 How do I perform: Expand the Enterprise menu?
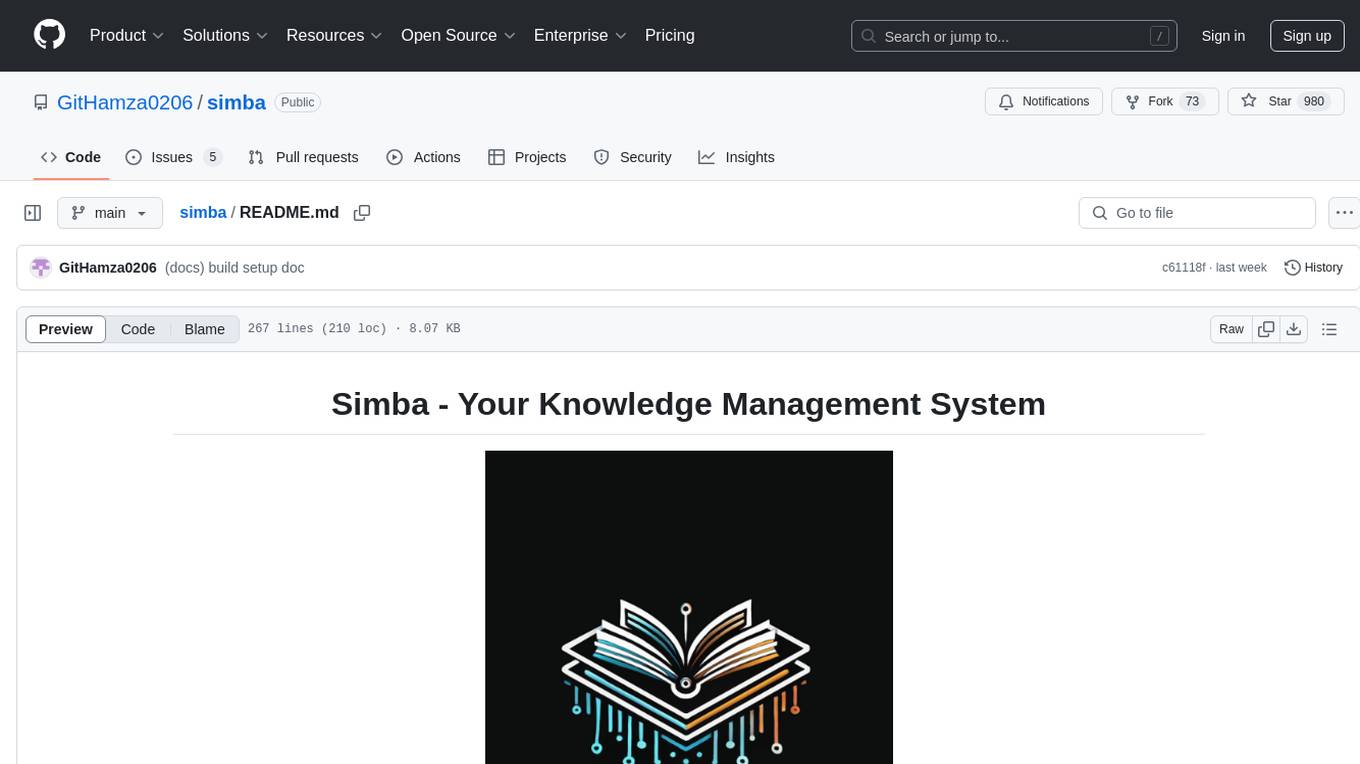580,35
